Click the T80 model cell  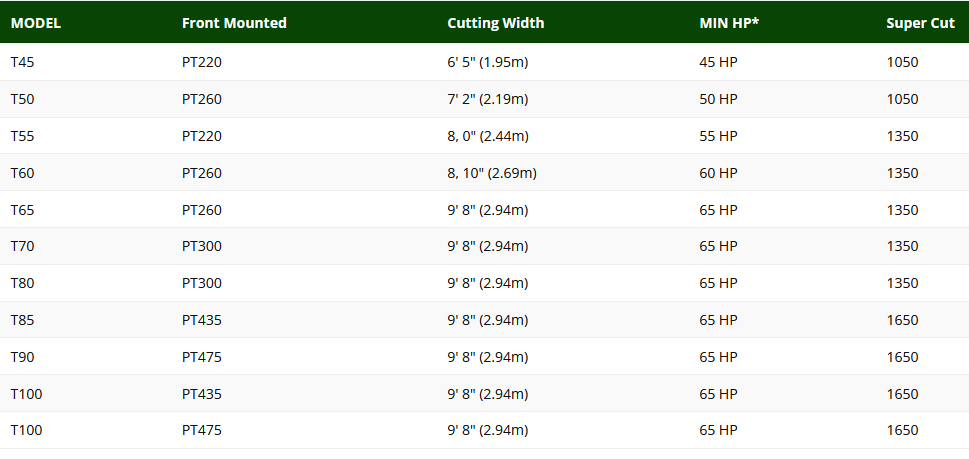pyautogui.click(x=23, y=283)
